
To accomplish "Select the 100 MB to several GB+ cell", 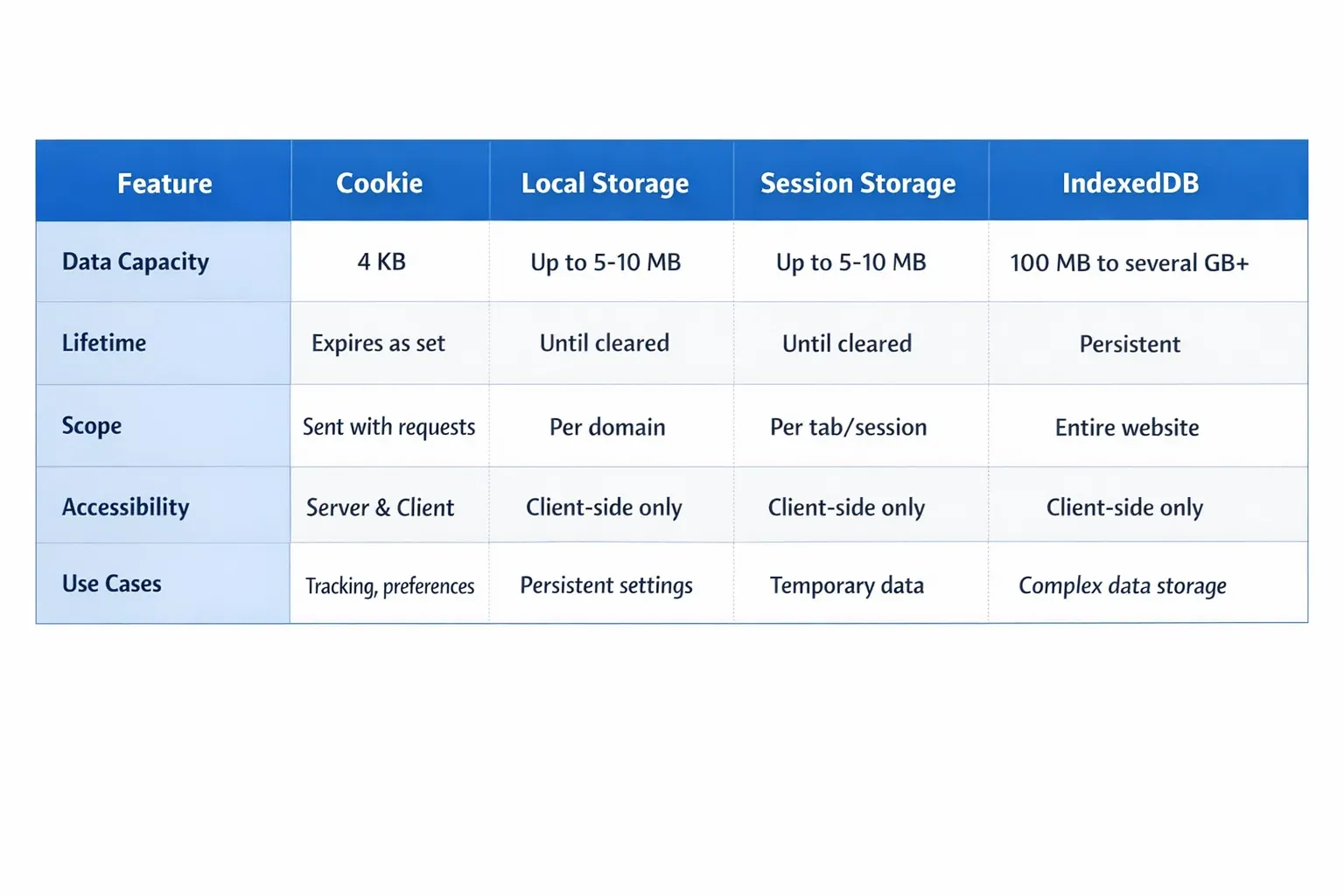I will (1129, 262).
